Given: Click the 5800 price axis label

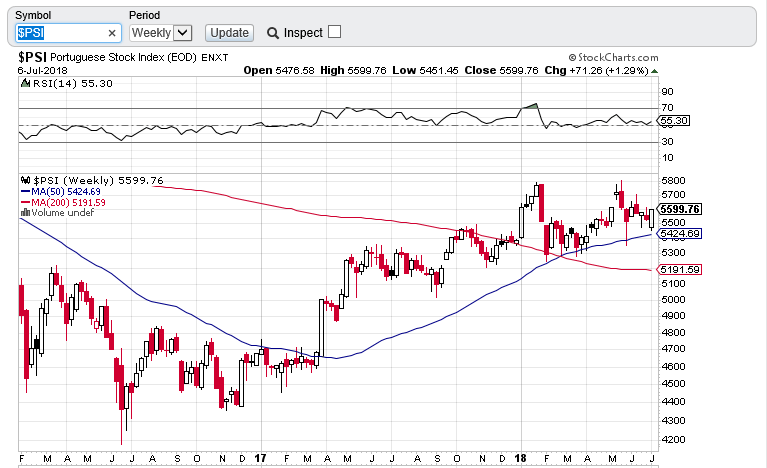Looking at the screenshot, I should (x=673, y=180).
